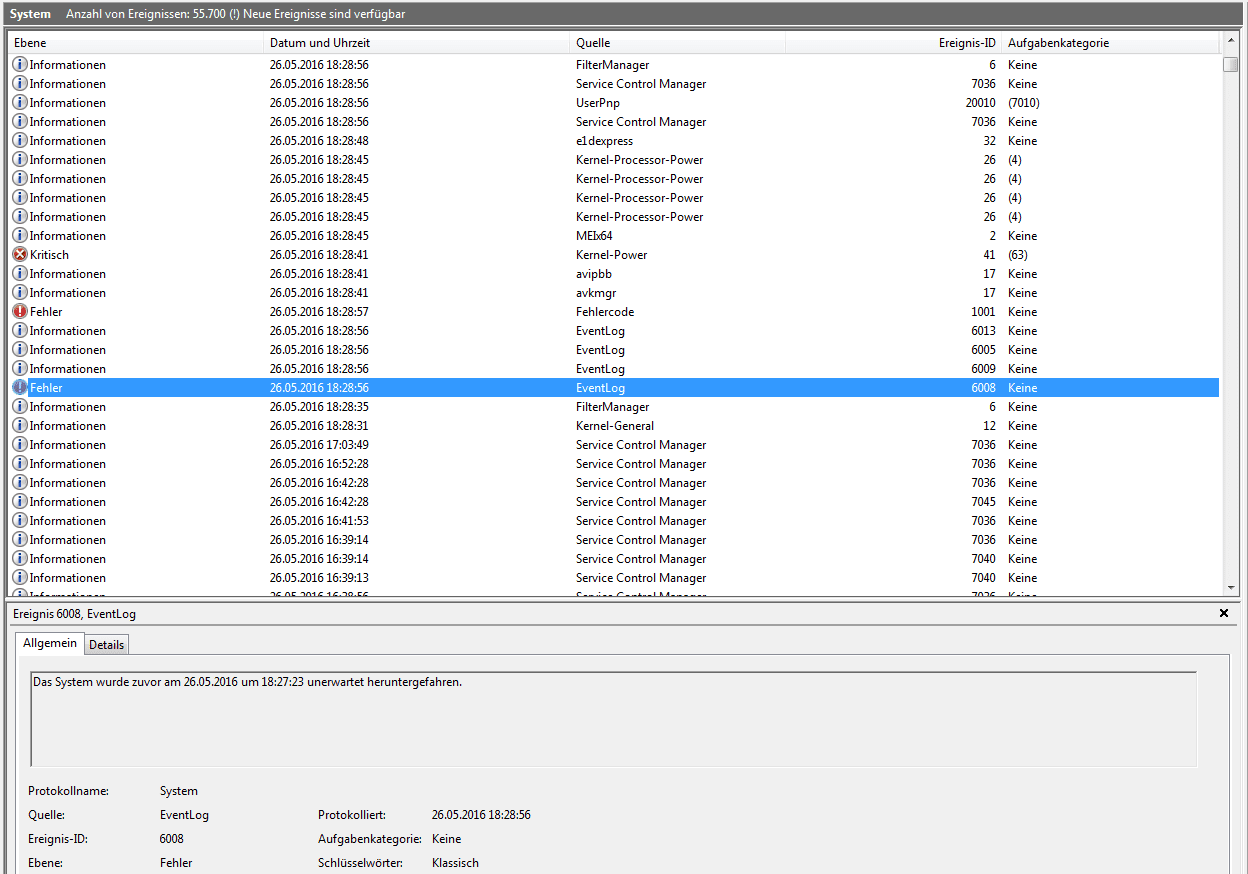Click the info icon in the Kernel-General row
Screen dimensions: 1248x874
tap(20, 426)
